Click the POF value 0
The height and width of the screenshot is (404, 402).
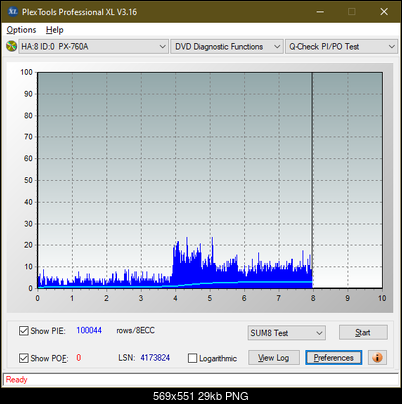pos(79,358)
